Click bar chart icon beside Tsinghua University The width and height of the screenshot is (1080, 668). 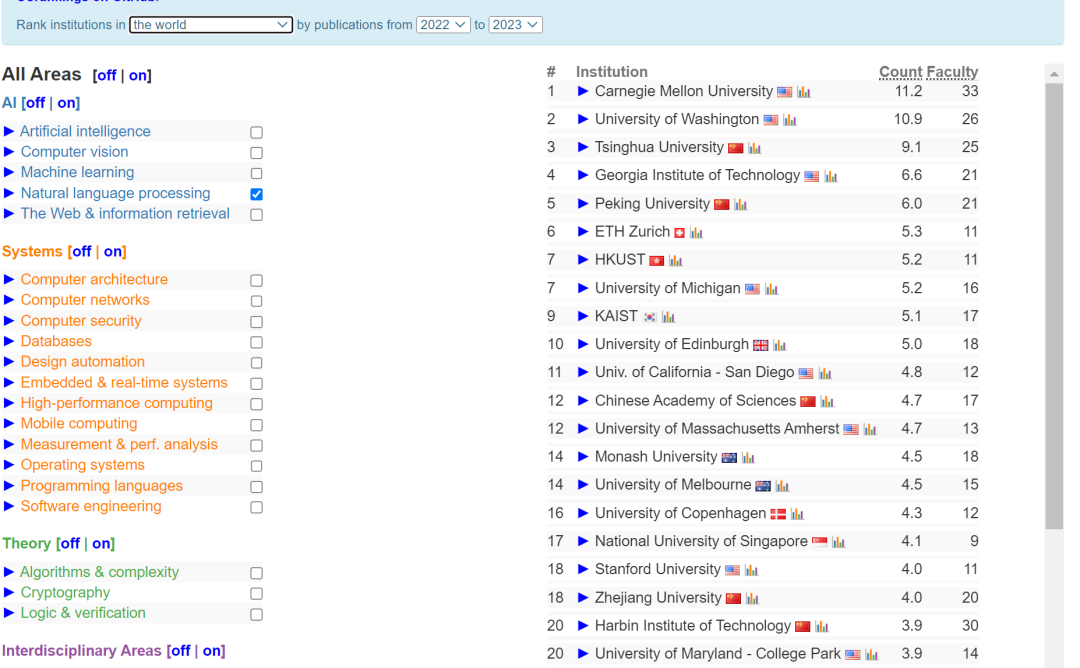(754, 148)
